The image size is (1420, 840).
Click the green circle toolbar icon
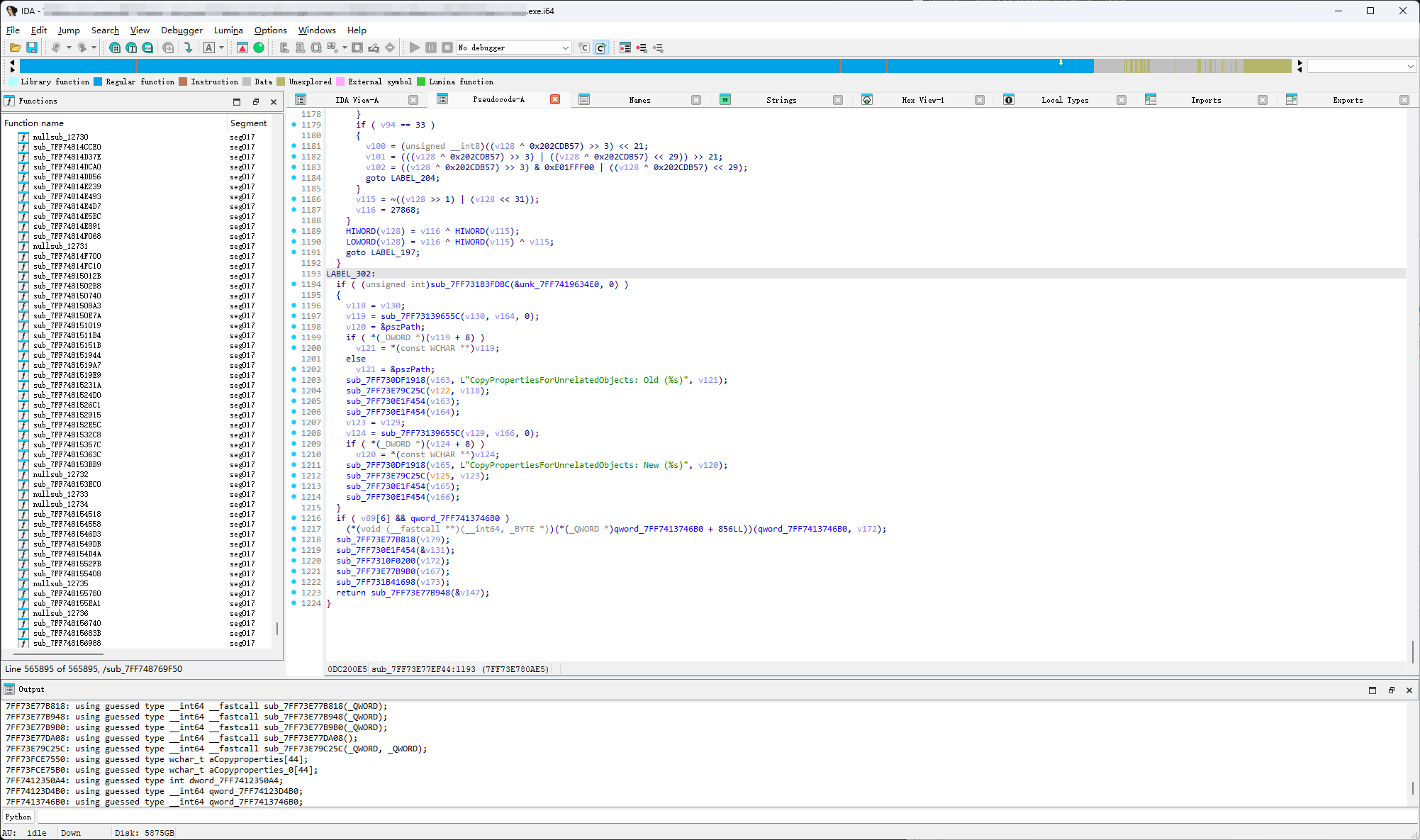(259, 47)
